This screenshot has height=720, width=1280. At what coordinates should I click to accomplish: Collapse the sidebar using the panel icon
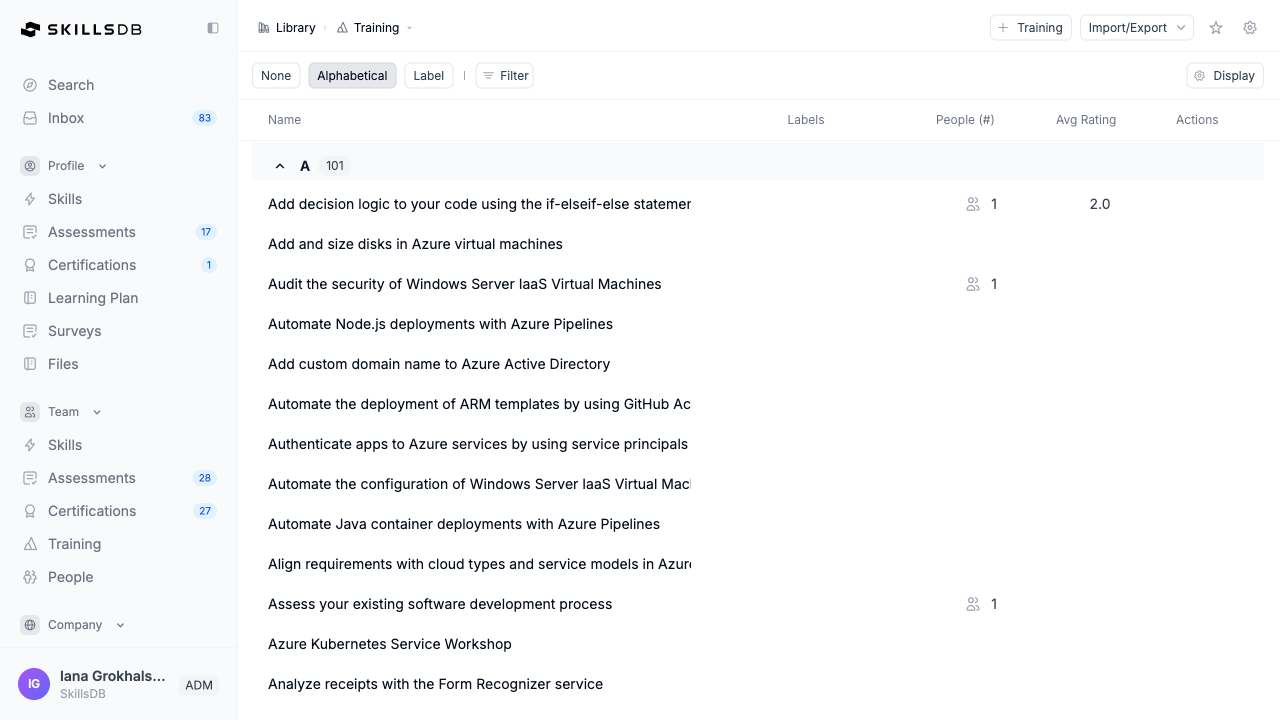pyautogui.click(x=213, y=28)
